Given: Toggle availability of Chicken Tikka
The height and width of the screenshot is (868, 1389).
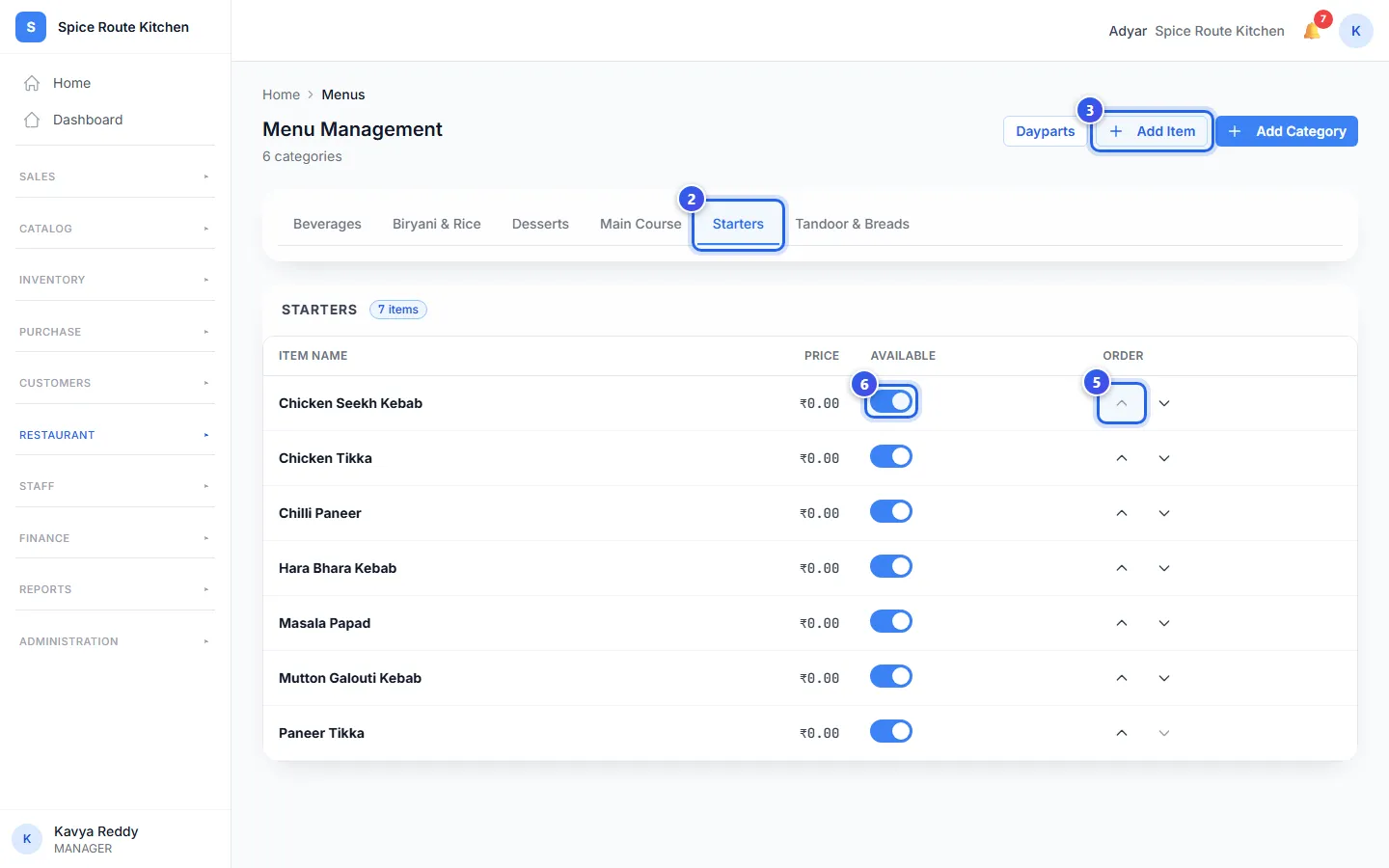Looking at the screenshot, I should [891, 456].
